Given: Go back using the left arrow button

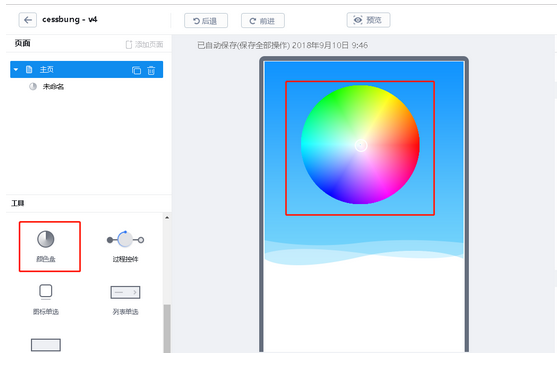Looking at the screenshot, I should 28,20.
